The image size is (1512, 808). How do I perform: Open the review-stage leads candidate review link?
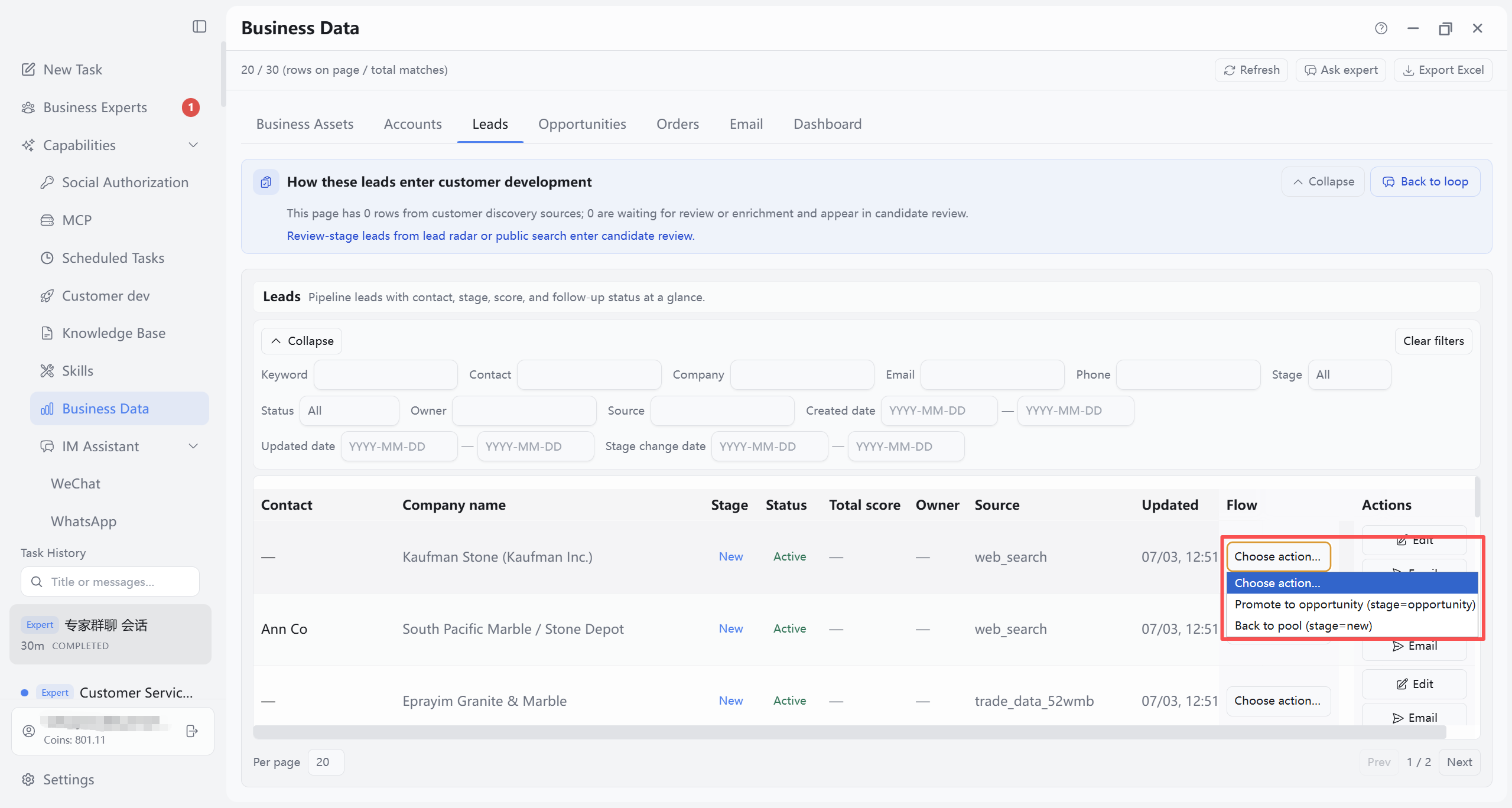tap(490, 236)
